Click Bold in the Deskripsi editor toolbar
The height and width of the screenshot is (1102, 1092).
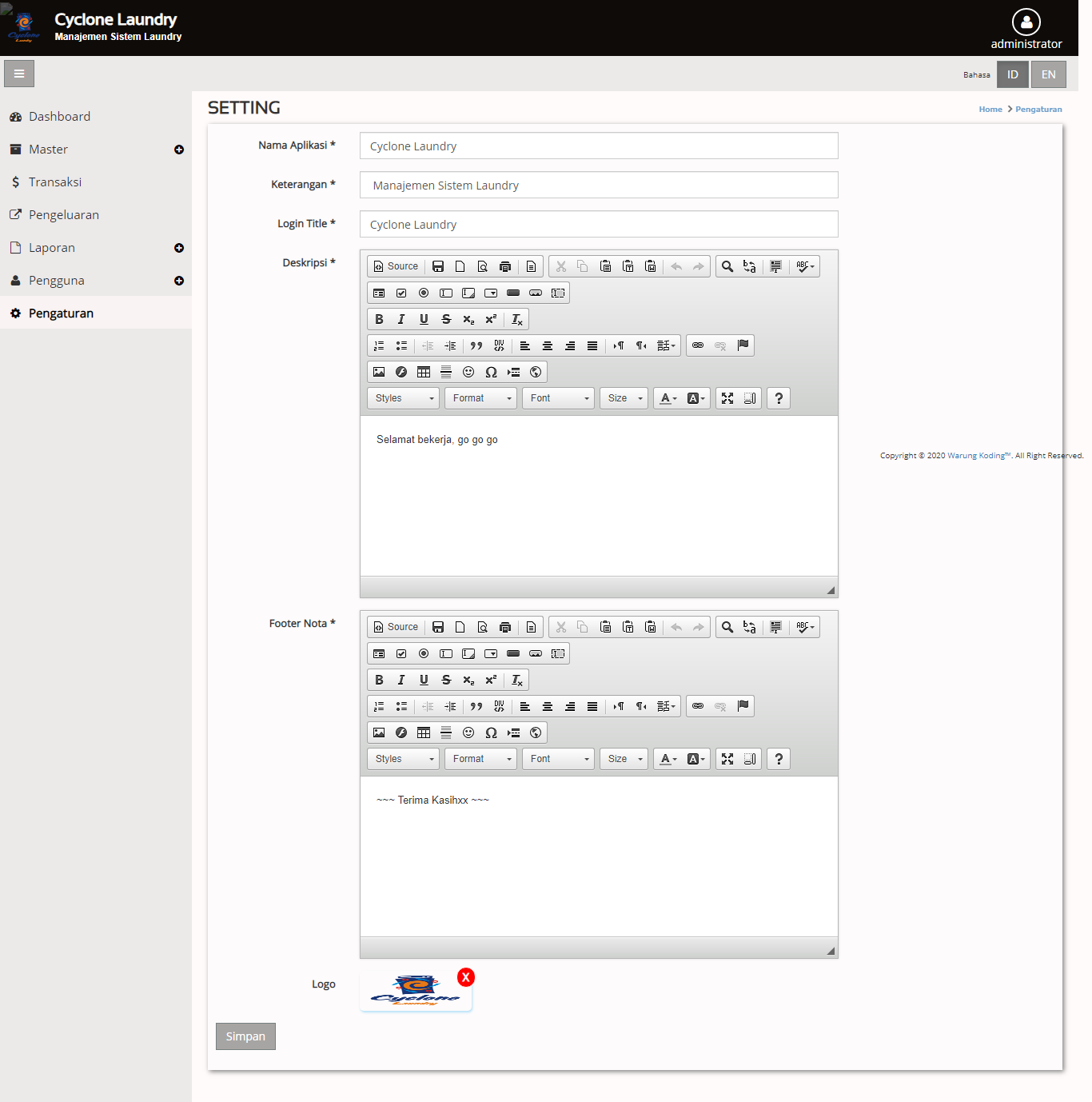tap(379, 319)
